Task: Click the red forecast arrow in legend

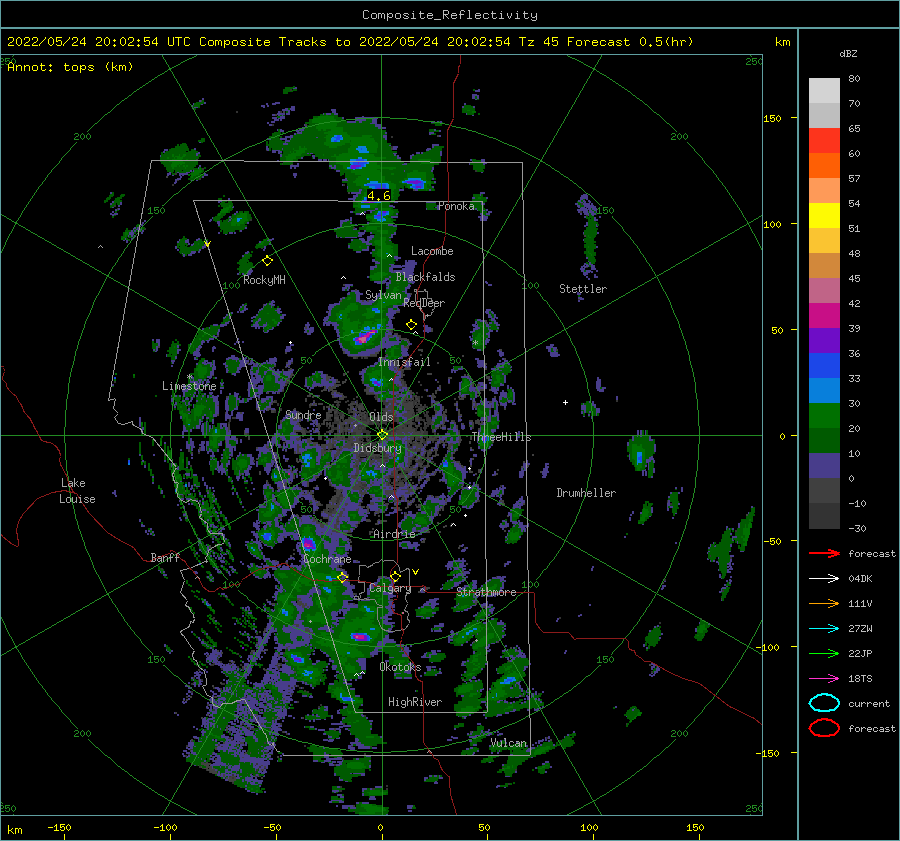Action: [824, 553]
